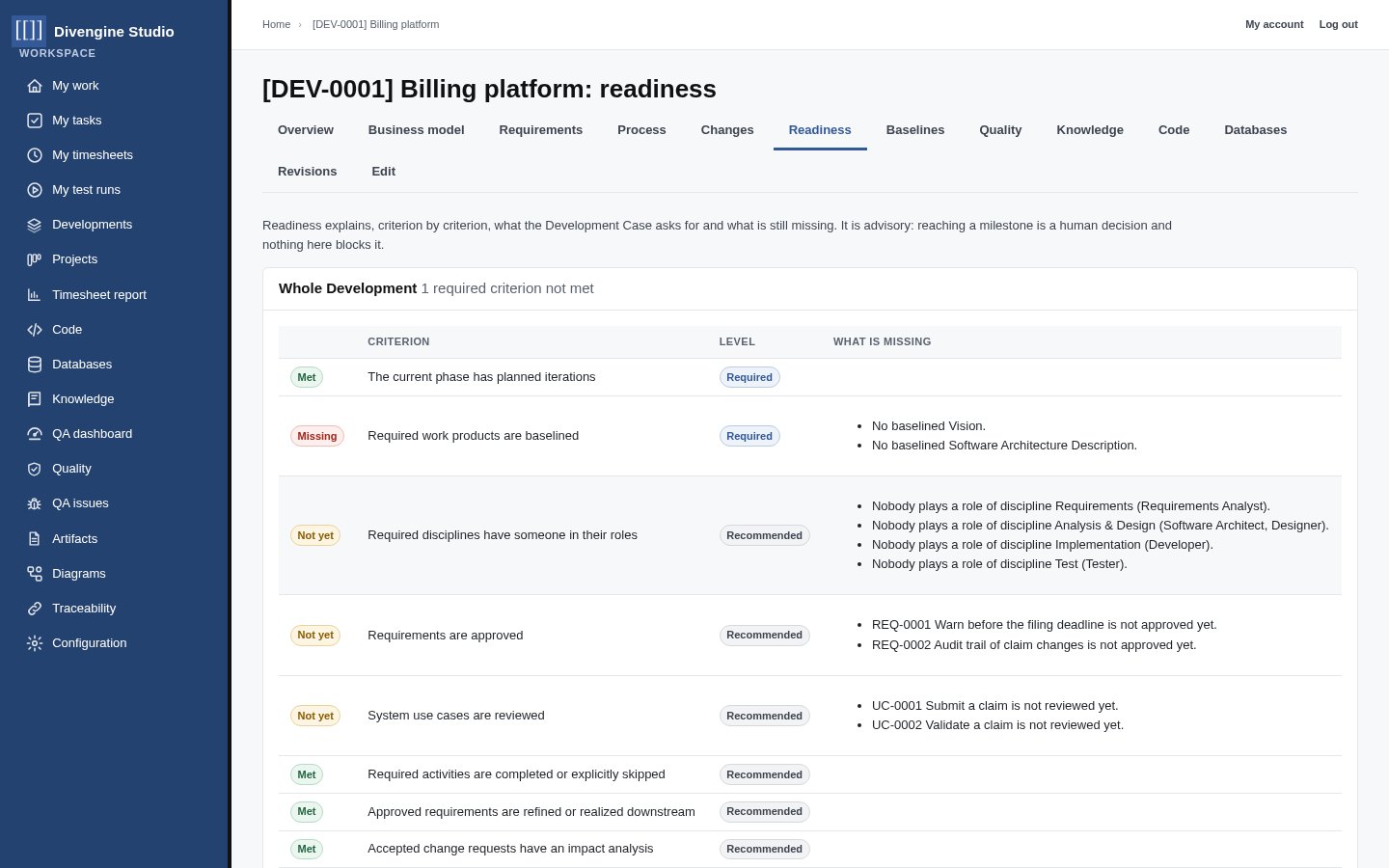Open the Edit tab
The width and height of the screenshot is (1389, 868).
click(x=384, y=172)
